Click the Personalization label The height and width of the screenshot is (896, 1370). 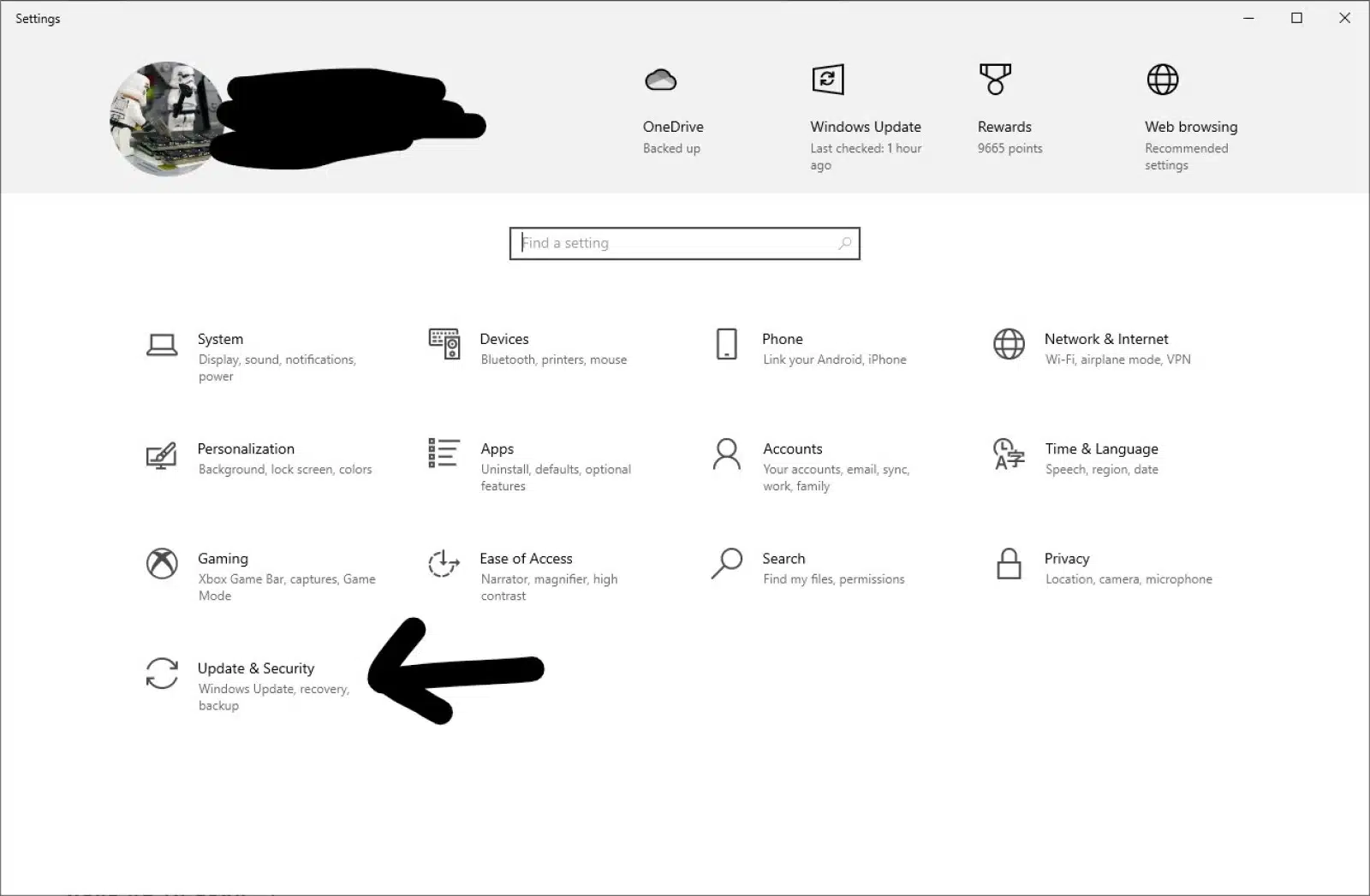coord(246,449)
